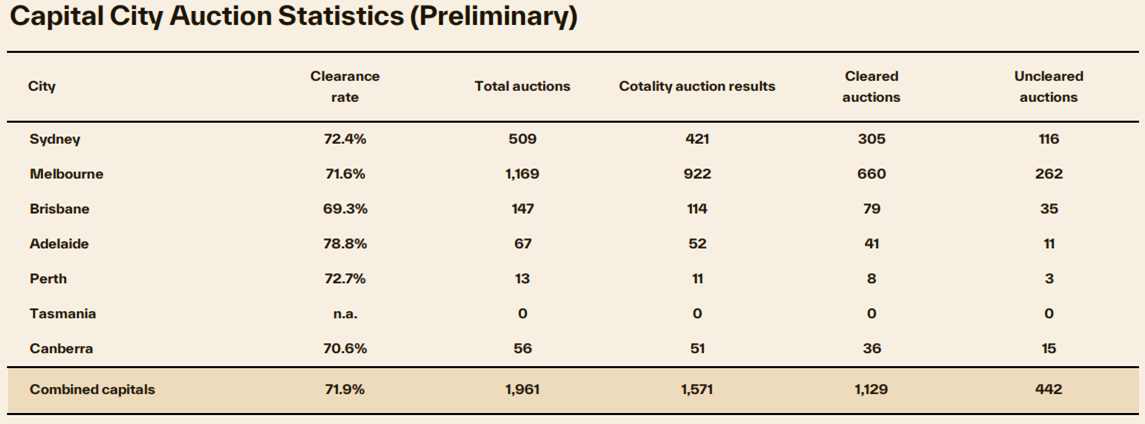The width and height of the screenshot is (1145, 424).
Task: Select the Sydney row label
Action: click(55, 139)
